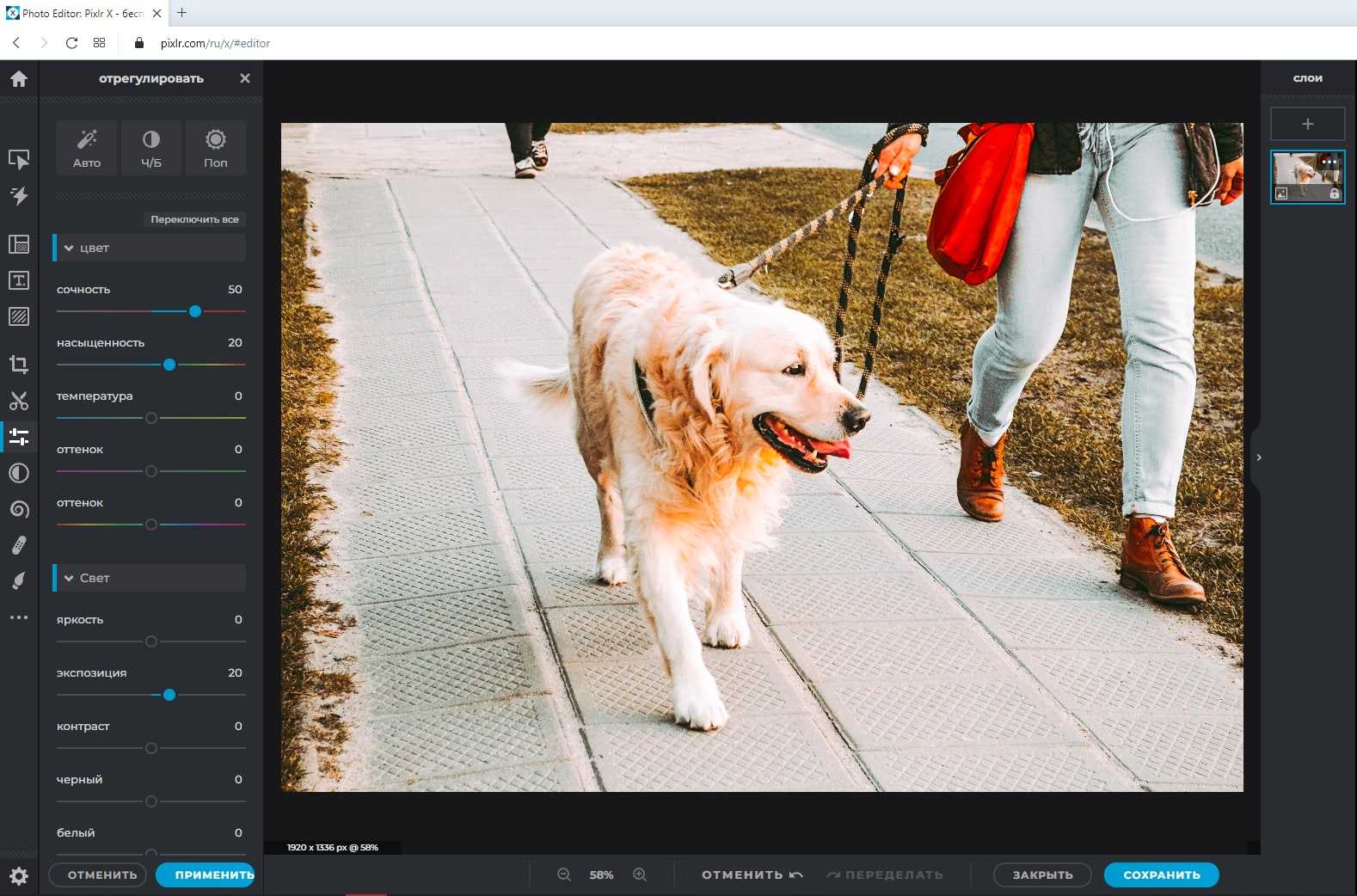Apply the Поп pop preset
Viewport: 1357px width, 896px height.
tap(216, 148)
